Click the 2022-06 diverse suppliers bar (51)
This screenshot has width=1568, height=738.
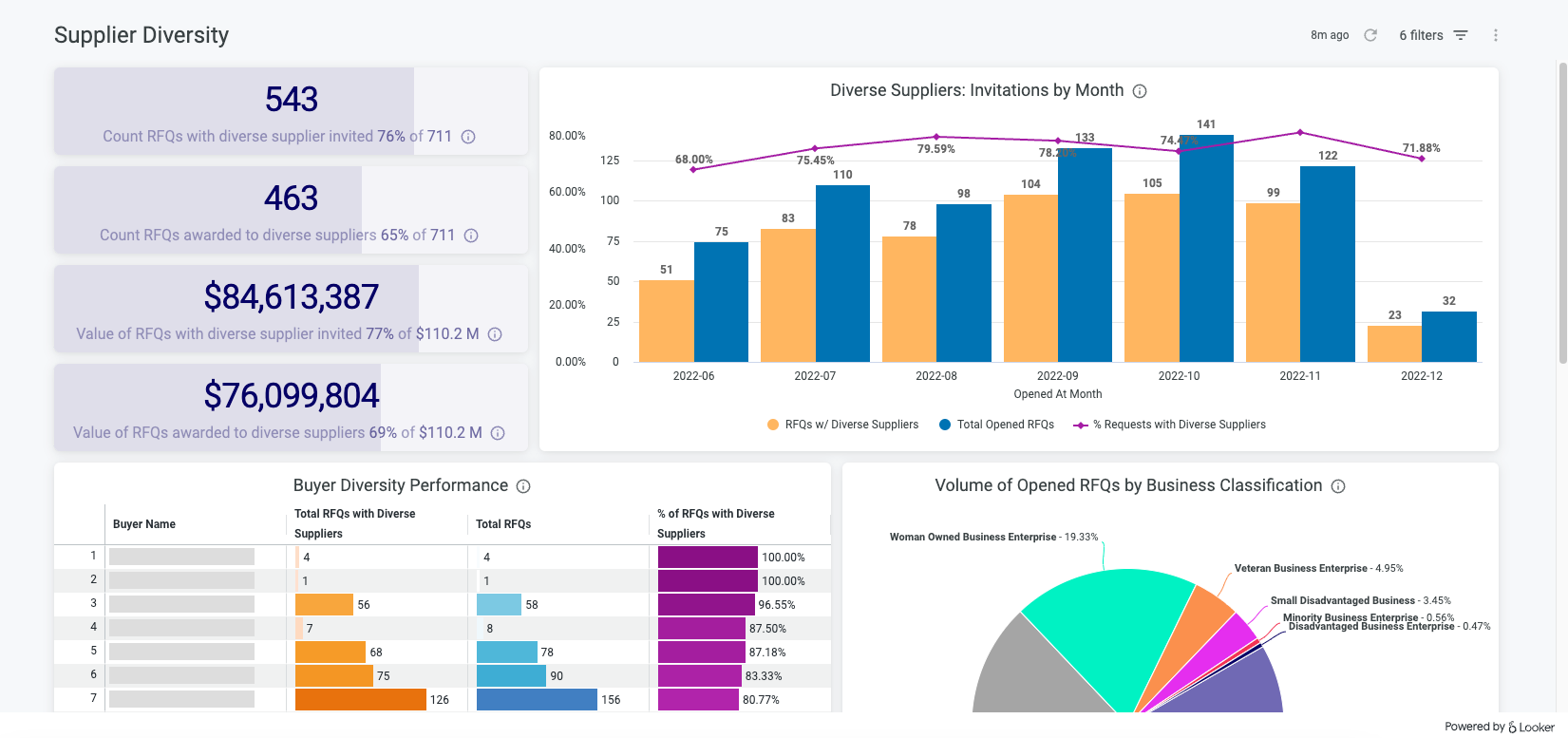click(x=667, y=321)
